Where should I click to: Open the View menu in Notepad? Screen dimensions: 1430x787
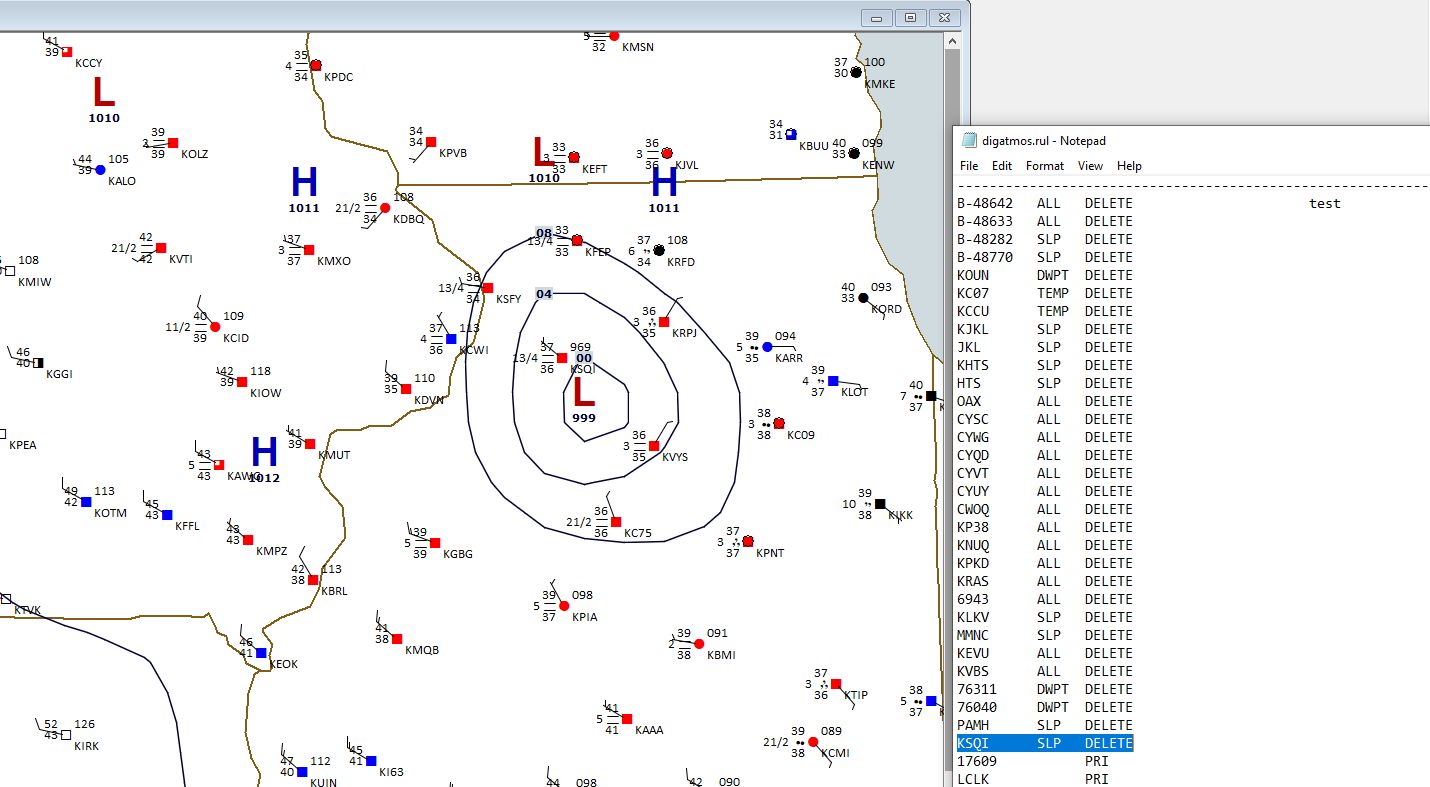pyautogui.click(x=1090, y=166)
